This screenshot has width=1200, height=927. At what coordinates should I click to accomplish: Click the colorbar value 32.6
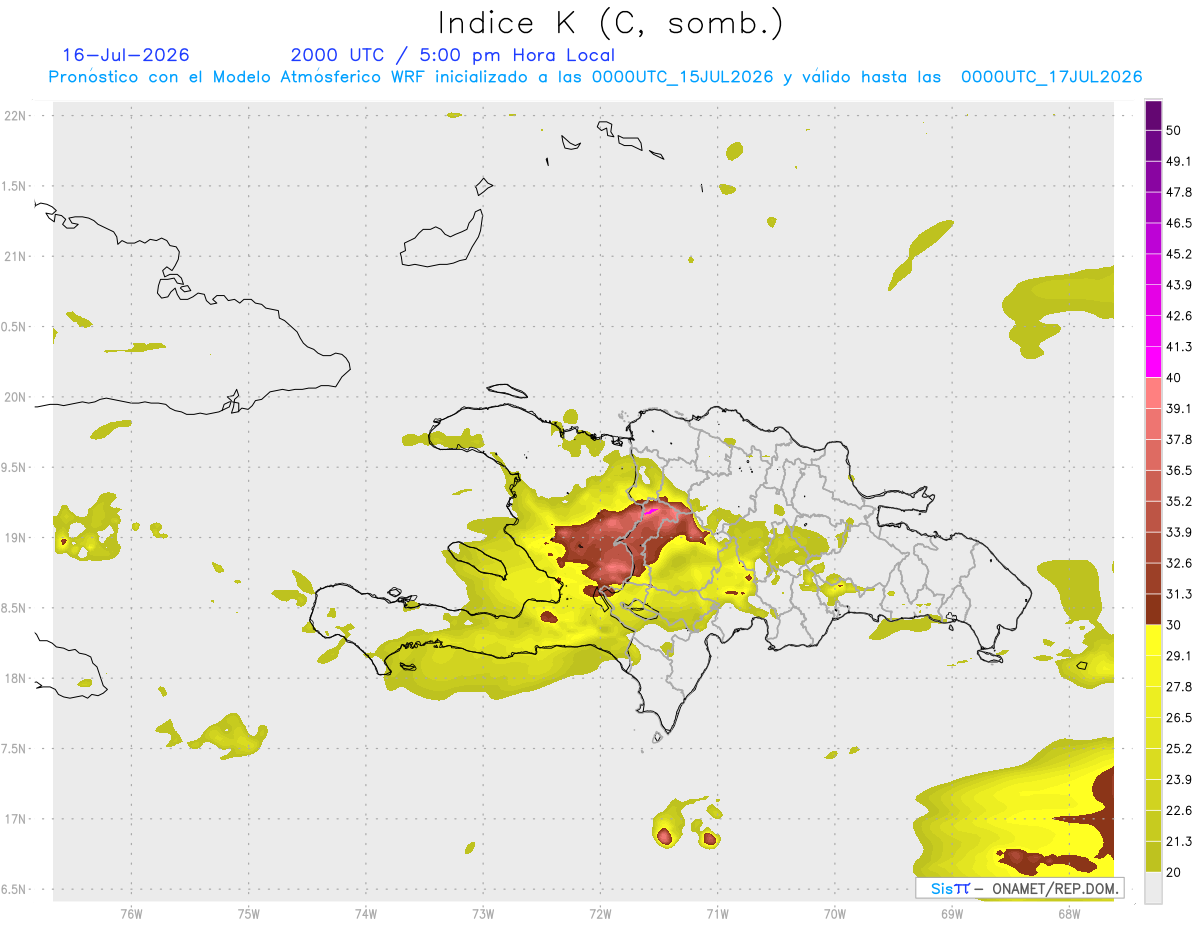pos(1179,563)
